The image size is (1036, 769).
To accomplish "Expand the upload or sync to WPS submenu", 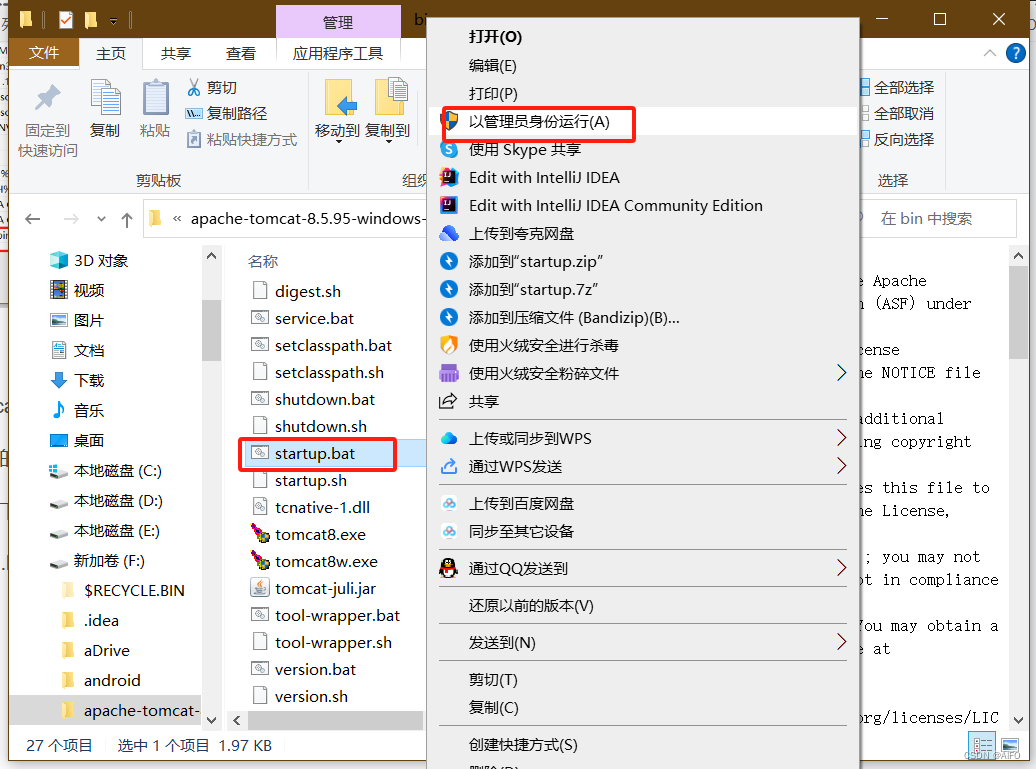I will tap(841, 437).
